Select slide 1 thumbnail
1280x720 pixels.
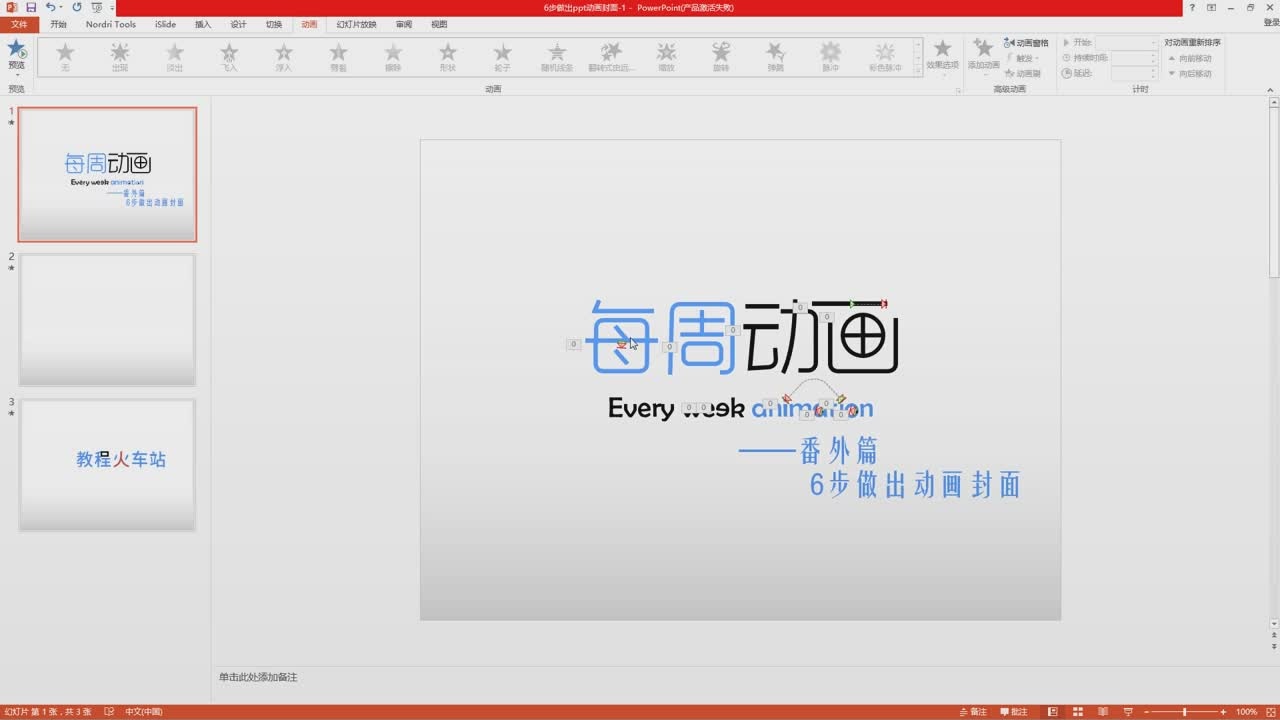[x=108, y=175]
